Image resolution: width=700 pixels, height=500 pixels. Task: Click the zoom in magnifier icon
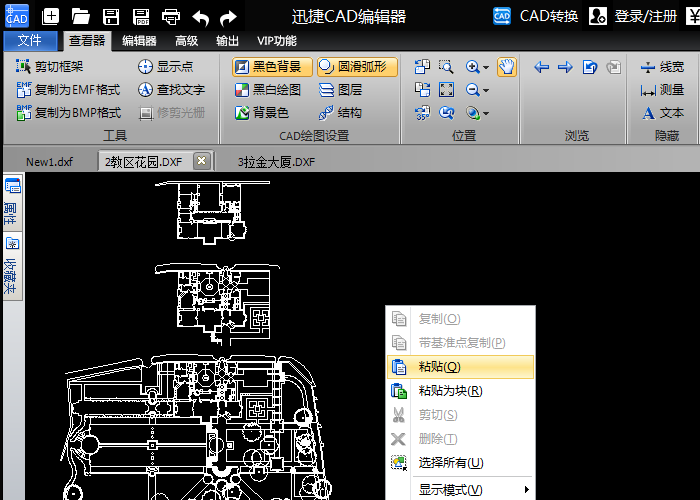click(x=472, y=67)
